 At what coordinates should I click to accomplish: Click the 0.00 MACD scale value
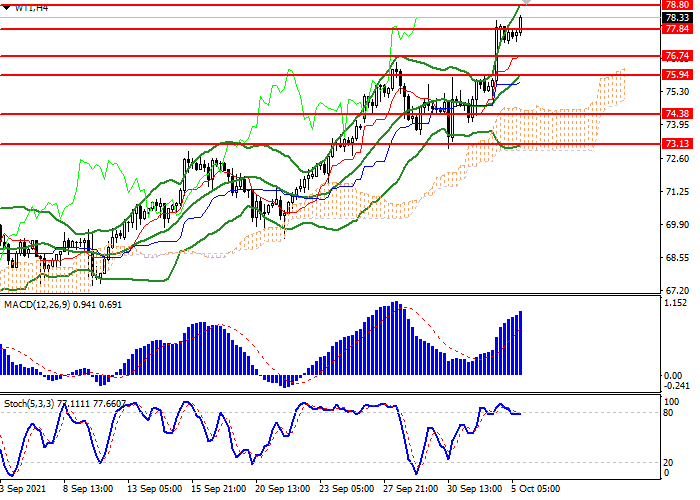pos(673,375)
